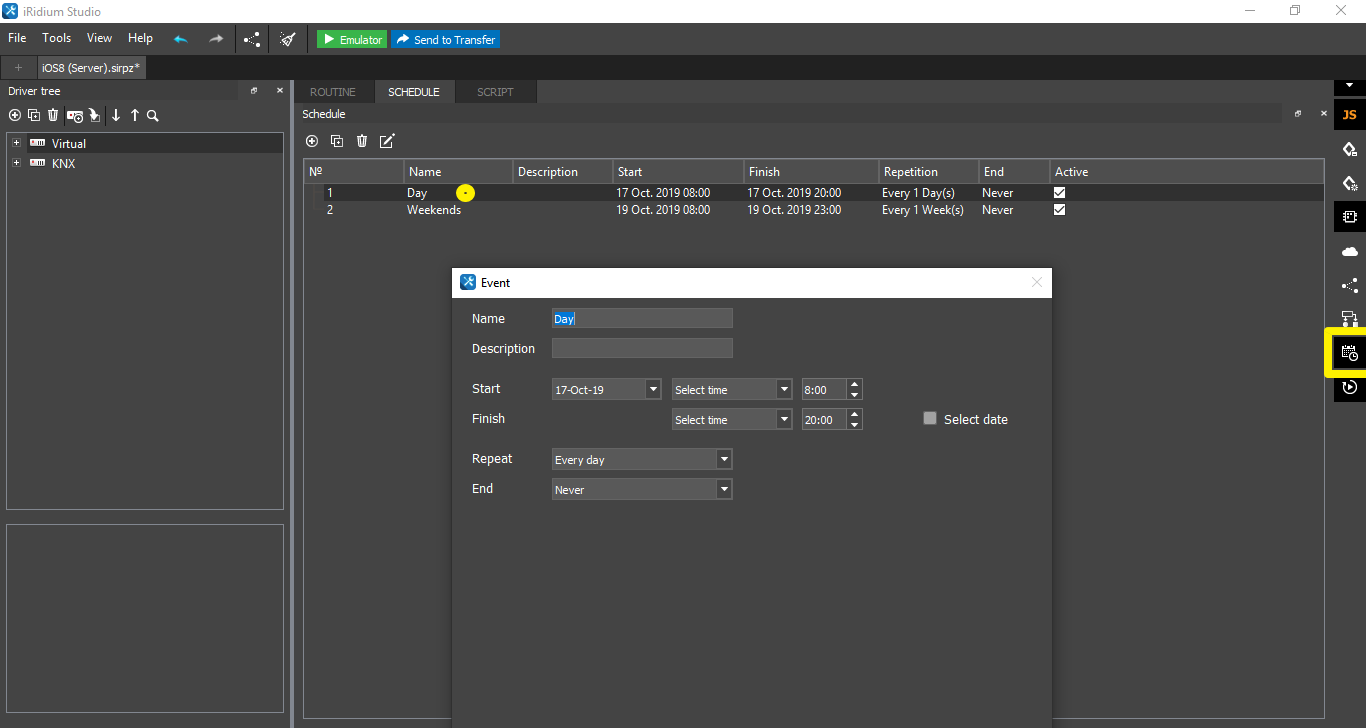Duplicate the selected schedule event
Screen dimensions: 1366x728
[x=337, y=141]
